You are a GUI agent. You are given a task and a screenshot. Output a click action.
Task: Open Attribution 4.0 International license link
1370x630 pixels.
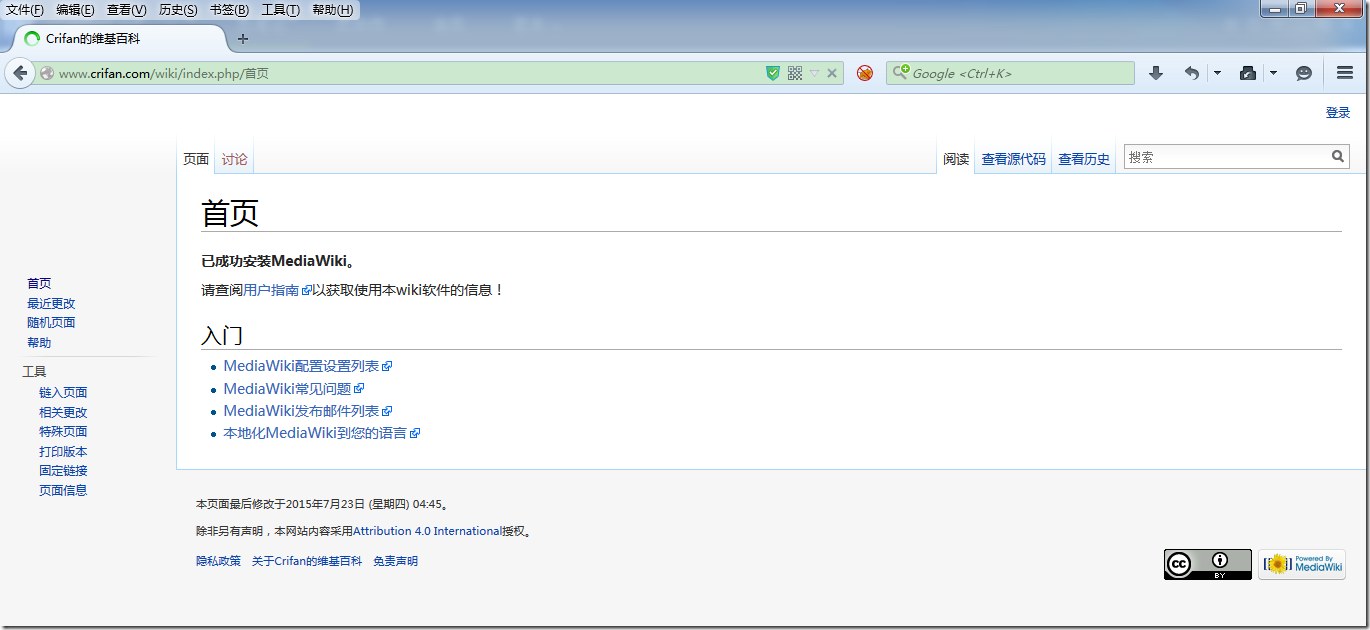click(x=427, y=532)
